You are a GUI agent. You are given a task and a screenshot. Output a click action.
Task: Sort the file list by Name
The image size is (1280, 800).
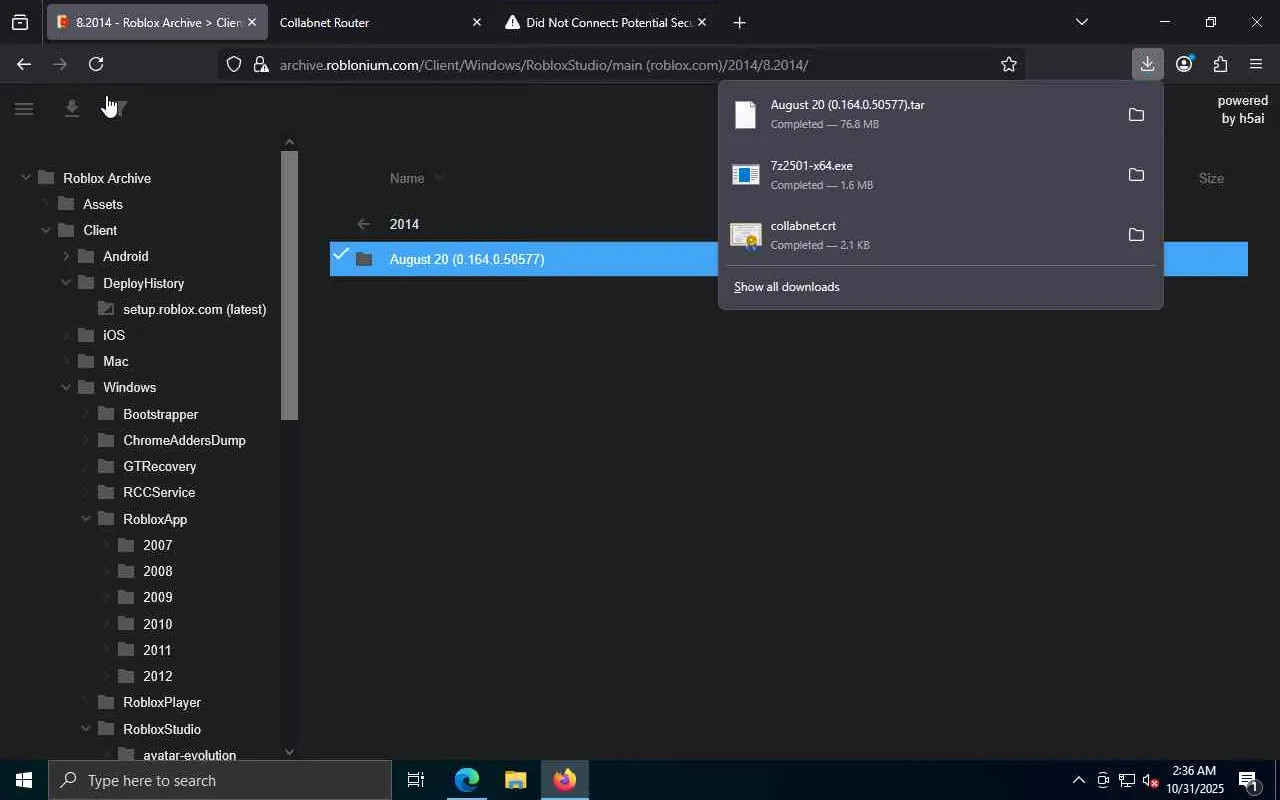tap(407, 178)
